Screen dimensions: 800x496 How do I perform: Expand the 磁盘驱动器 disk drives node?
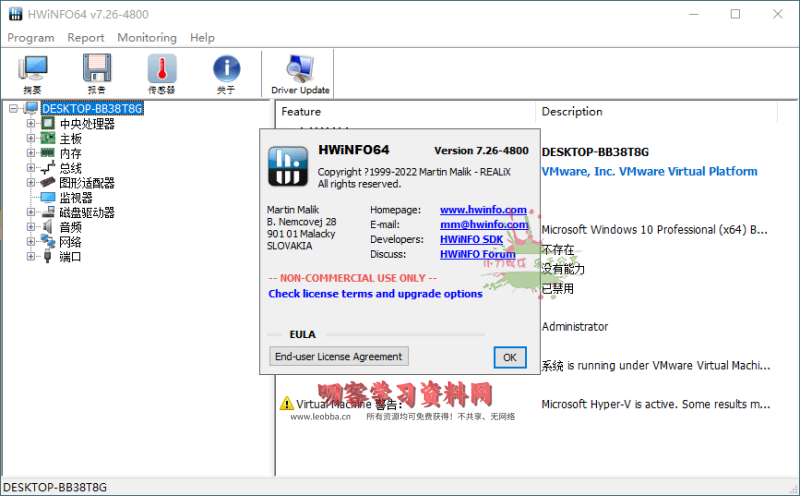(x=31, y=213)
